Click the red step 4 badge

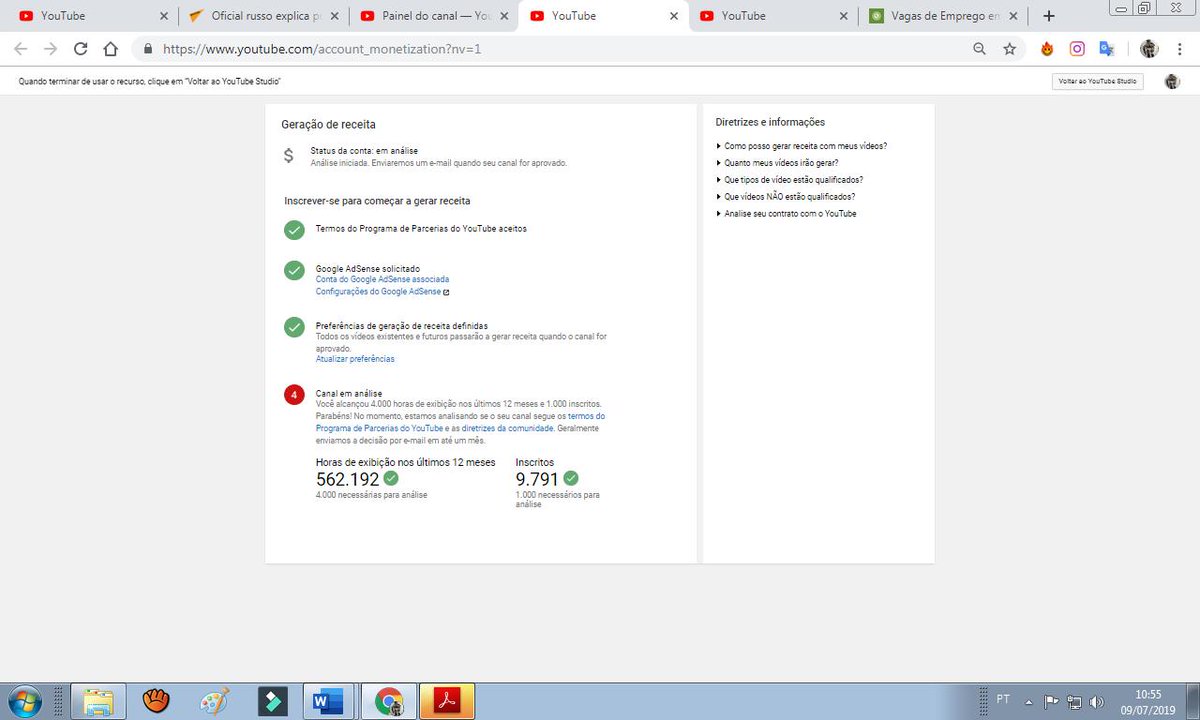[294, 395]
